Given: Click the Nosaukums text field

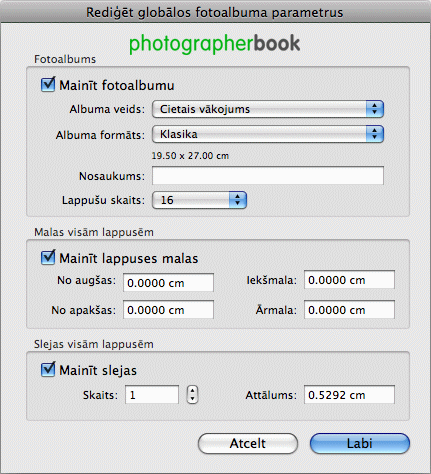Looking at the screenshot, I should click(268, 175).
